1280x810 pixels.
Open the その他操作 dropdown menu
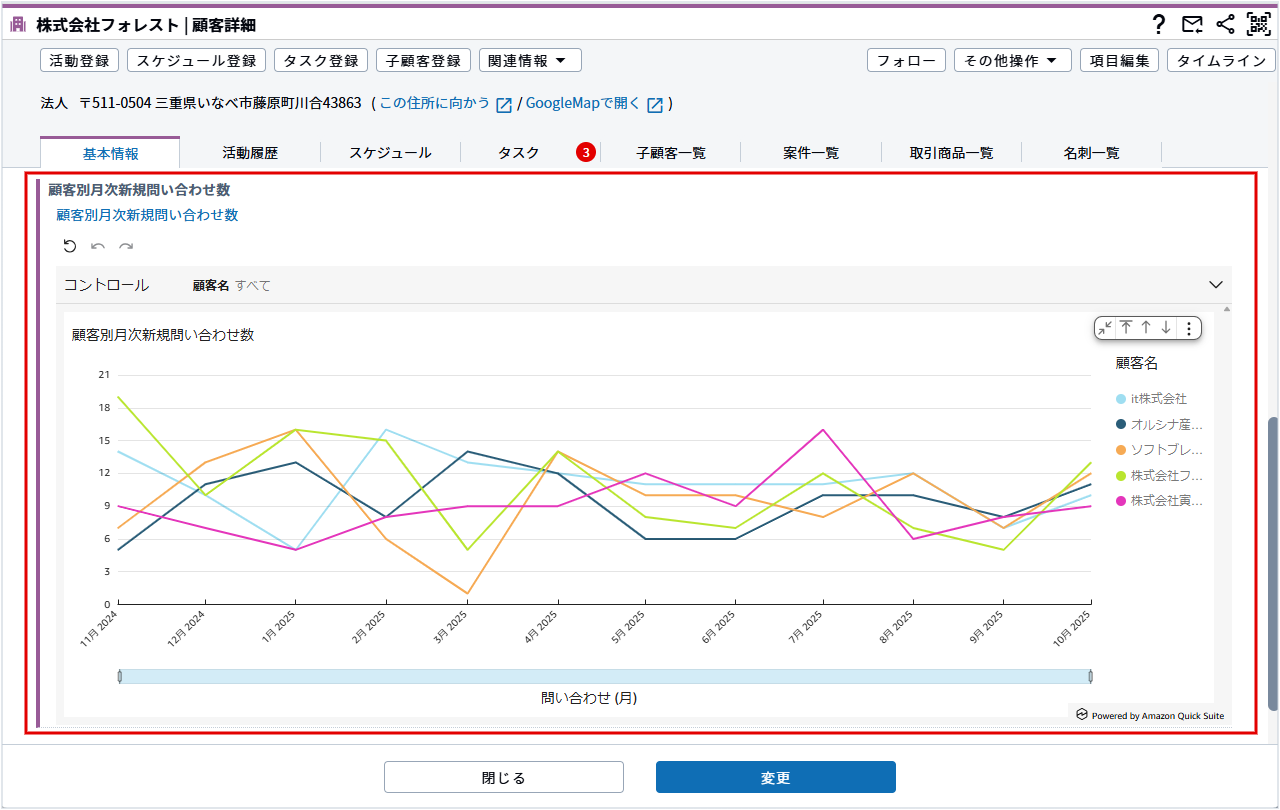(x=1012, y=60)
